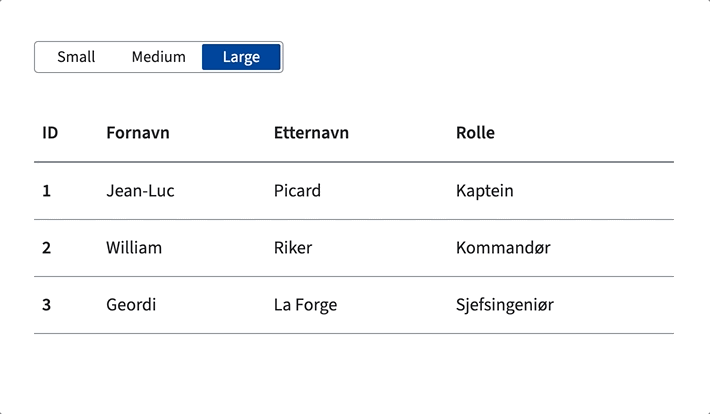Click row ID number 3
Viewport: 710px width, 414px height.
pos(46,305)
